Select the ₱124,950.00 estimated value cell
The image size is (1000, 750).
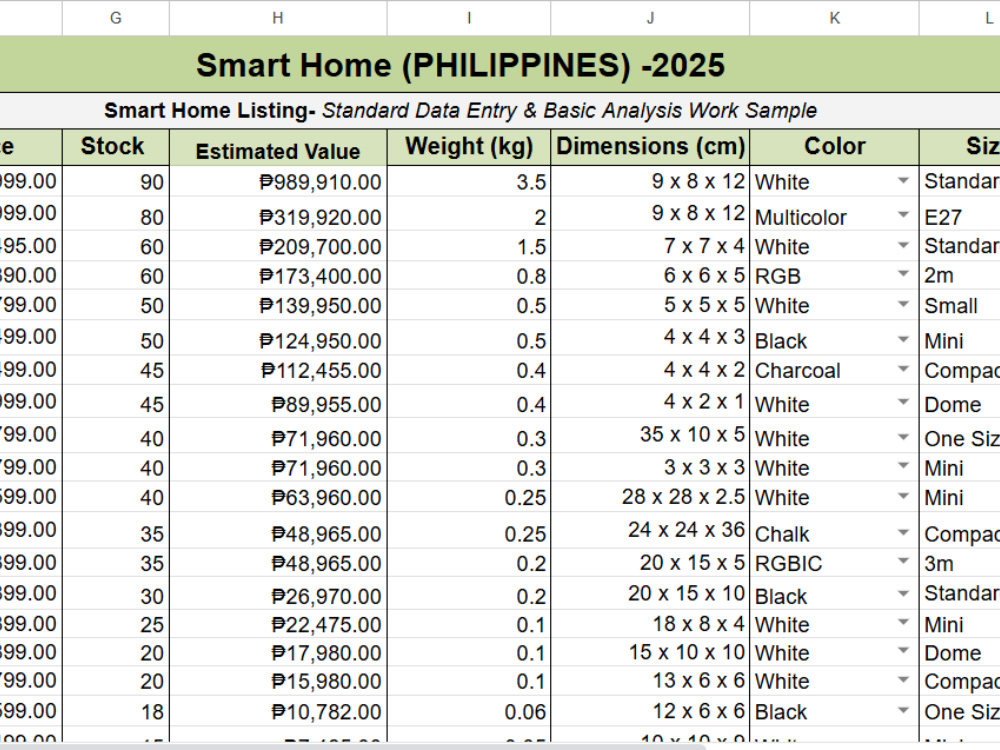click(x=277, y=338)
